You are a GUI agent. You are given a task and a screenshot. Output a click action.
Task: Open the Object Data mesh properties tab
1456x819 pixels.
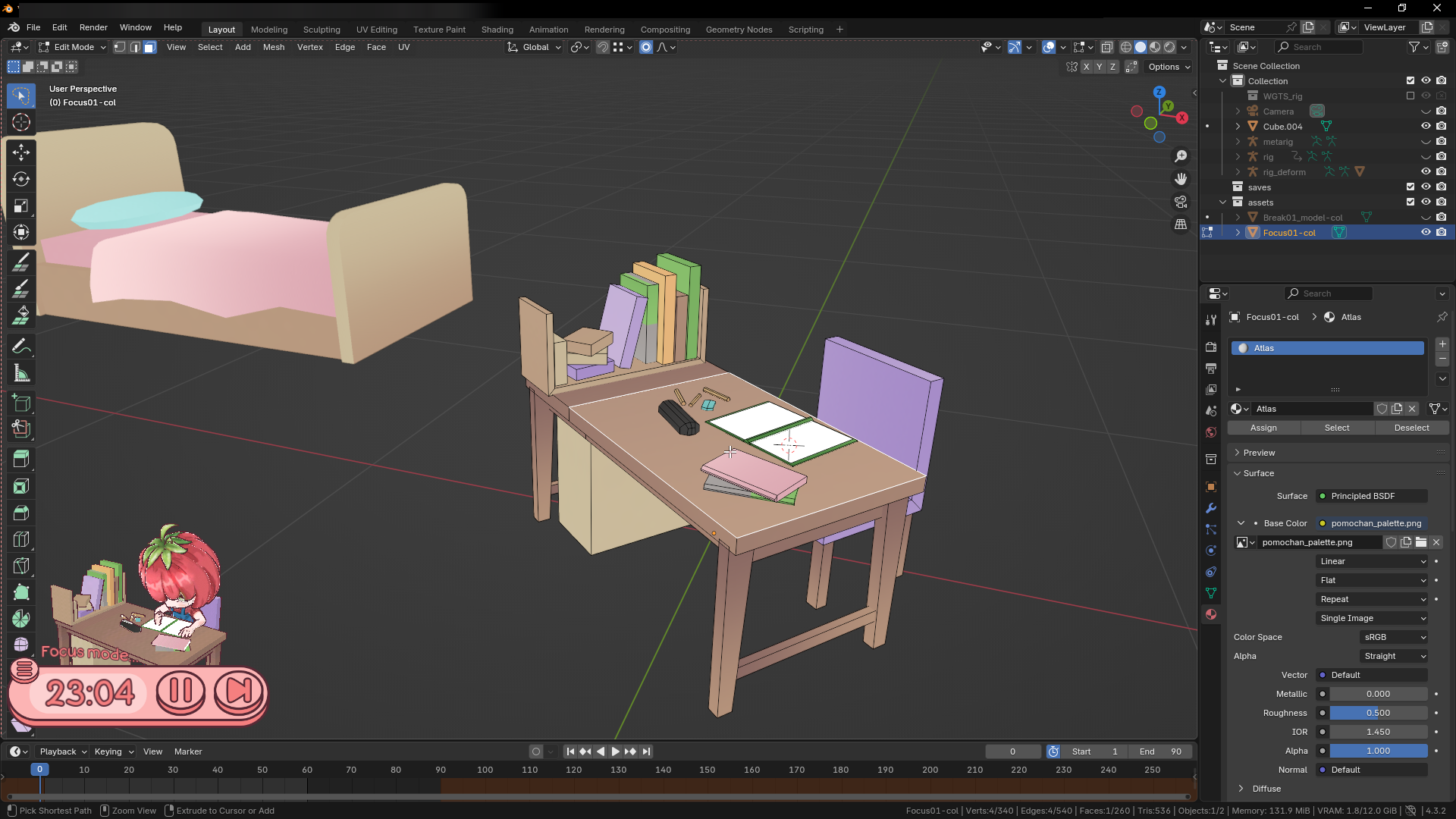click(1211, 593)
